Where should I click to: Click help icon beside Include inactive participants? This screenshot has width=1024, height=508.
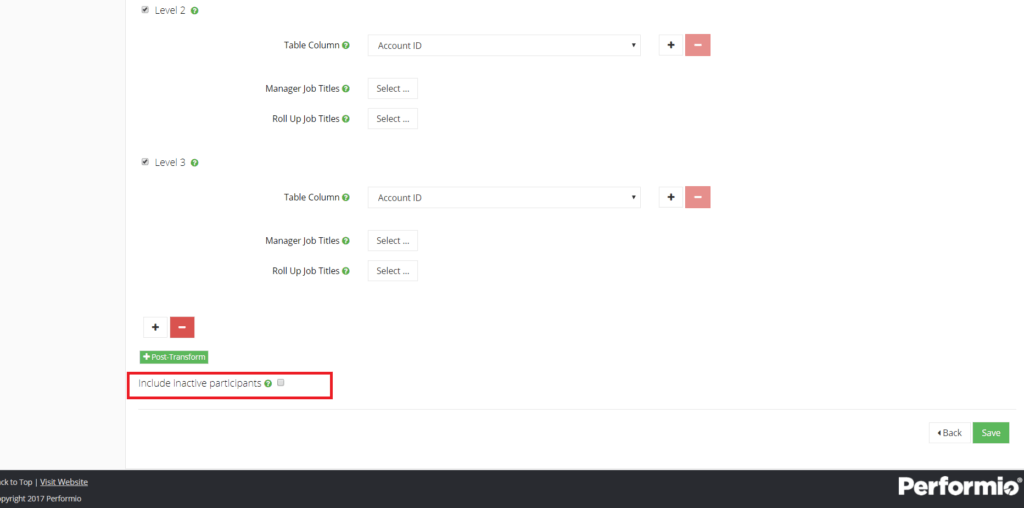click(268, 383)
